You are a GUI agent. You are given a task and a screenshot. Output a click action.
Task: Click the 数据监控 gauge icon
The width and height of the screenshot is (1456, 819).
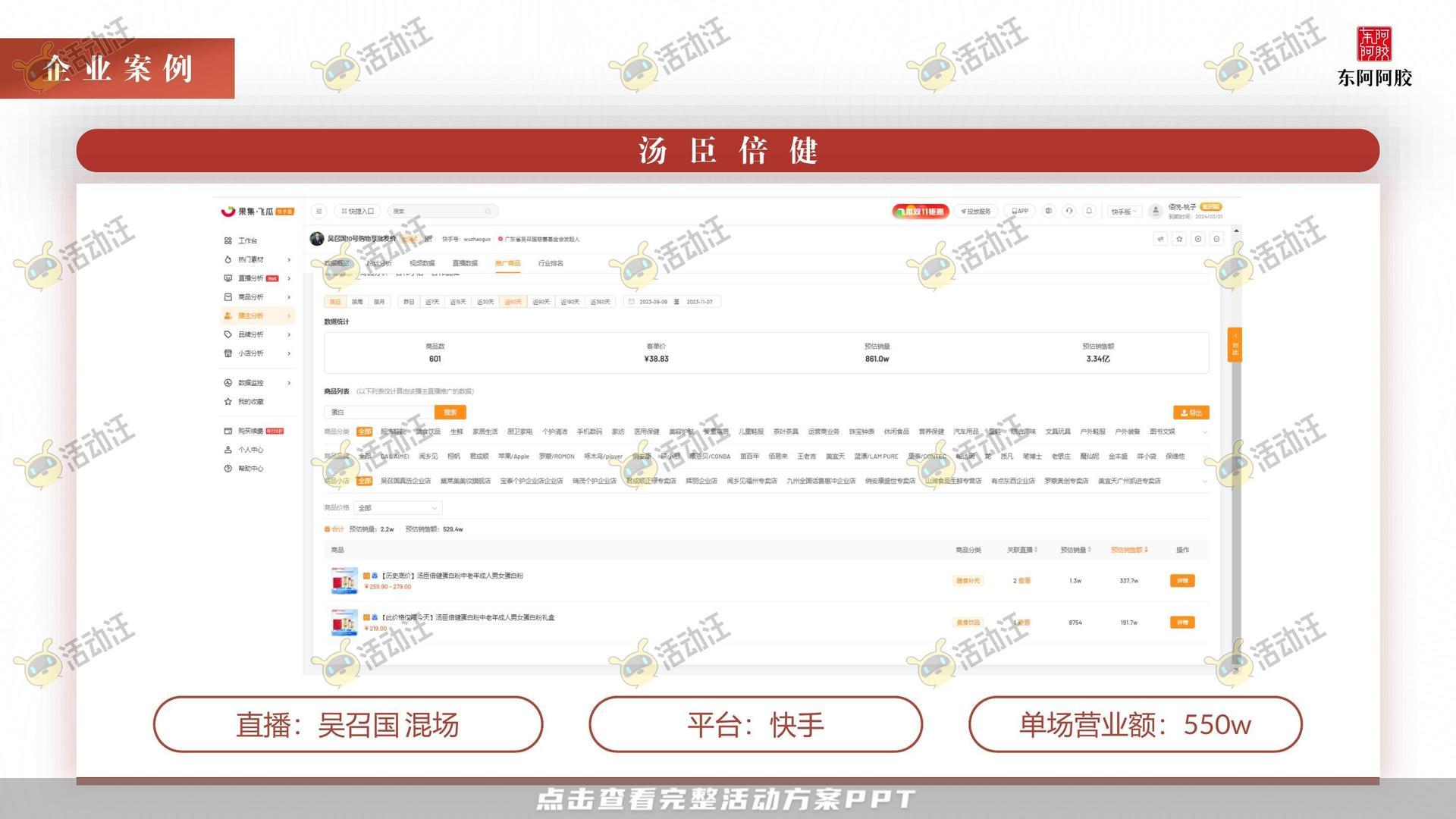pos(227,383)
